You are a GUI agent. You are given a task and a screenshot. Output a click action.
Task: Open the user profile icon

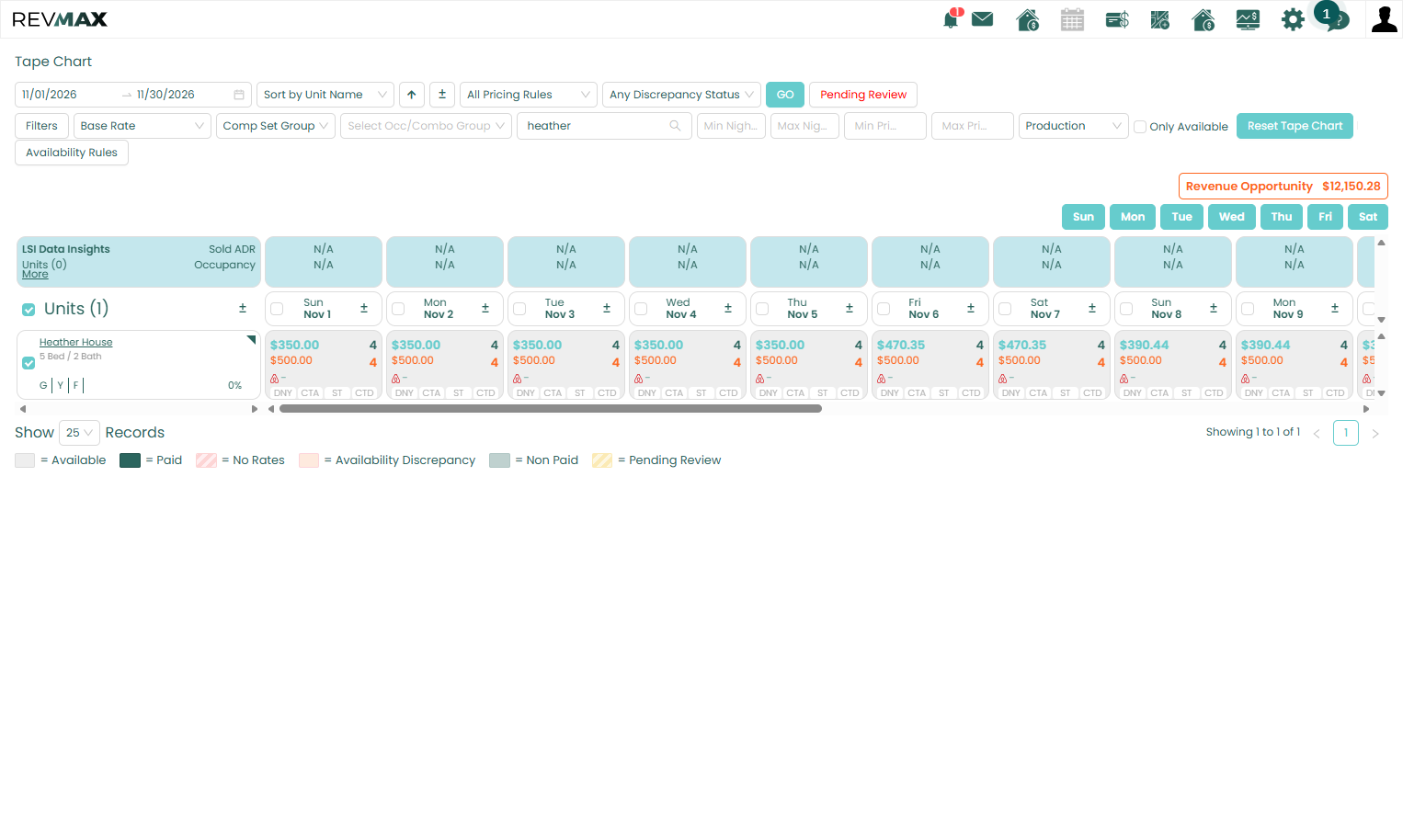(x=1384, y=19)
